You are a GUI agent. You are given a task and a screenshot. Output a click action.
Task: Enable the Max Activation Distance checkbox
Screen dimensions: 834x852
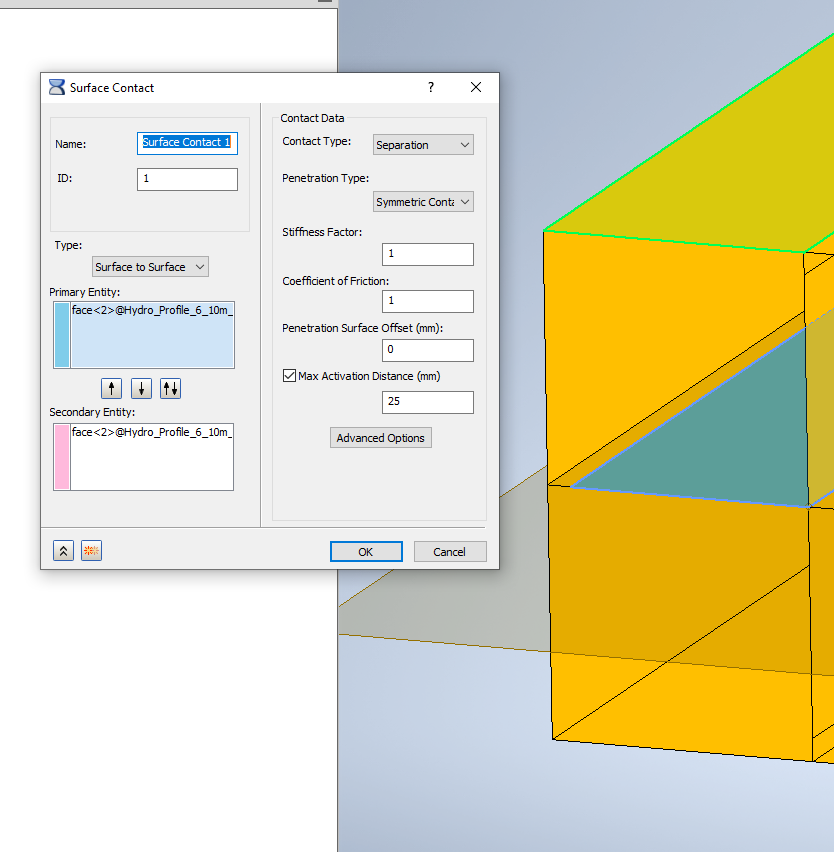(289, 375)
